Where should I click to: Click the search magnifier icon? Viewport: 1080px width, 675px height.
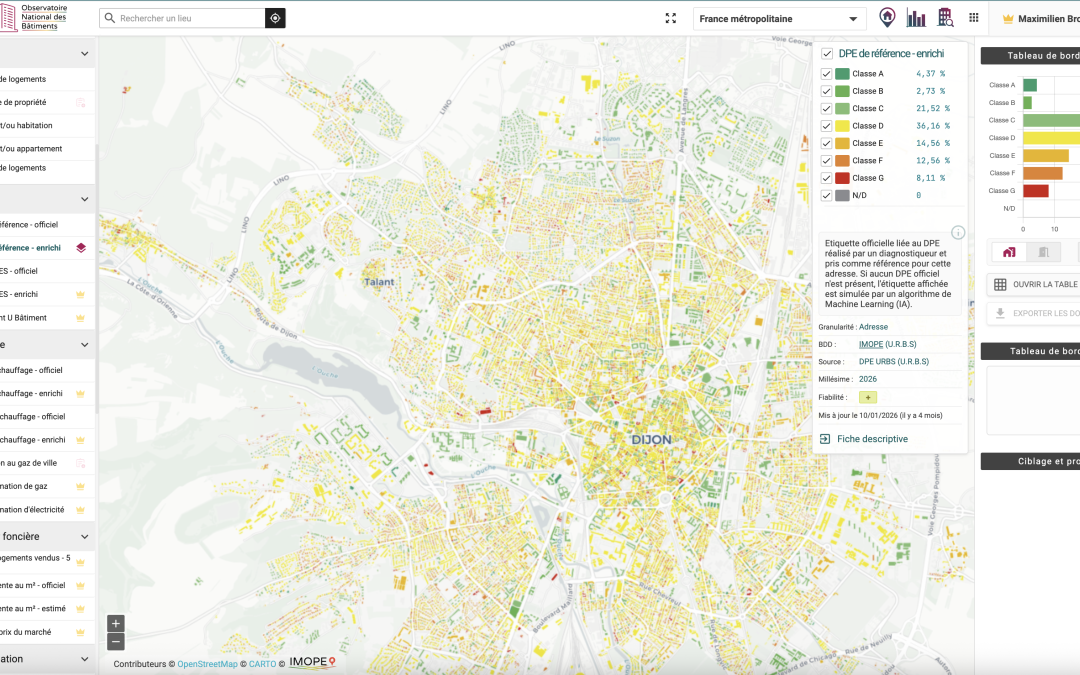pyautogui.click(x=110, y=19)
